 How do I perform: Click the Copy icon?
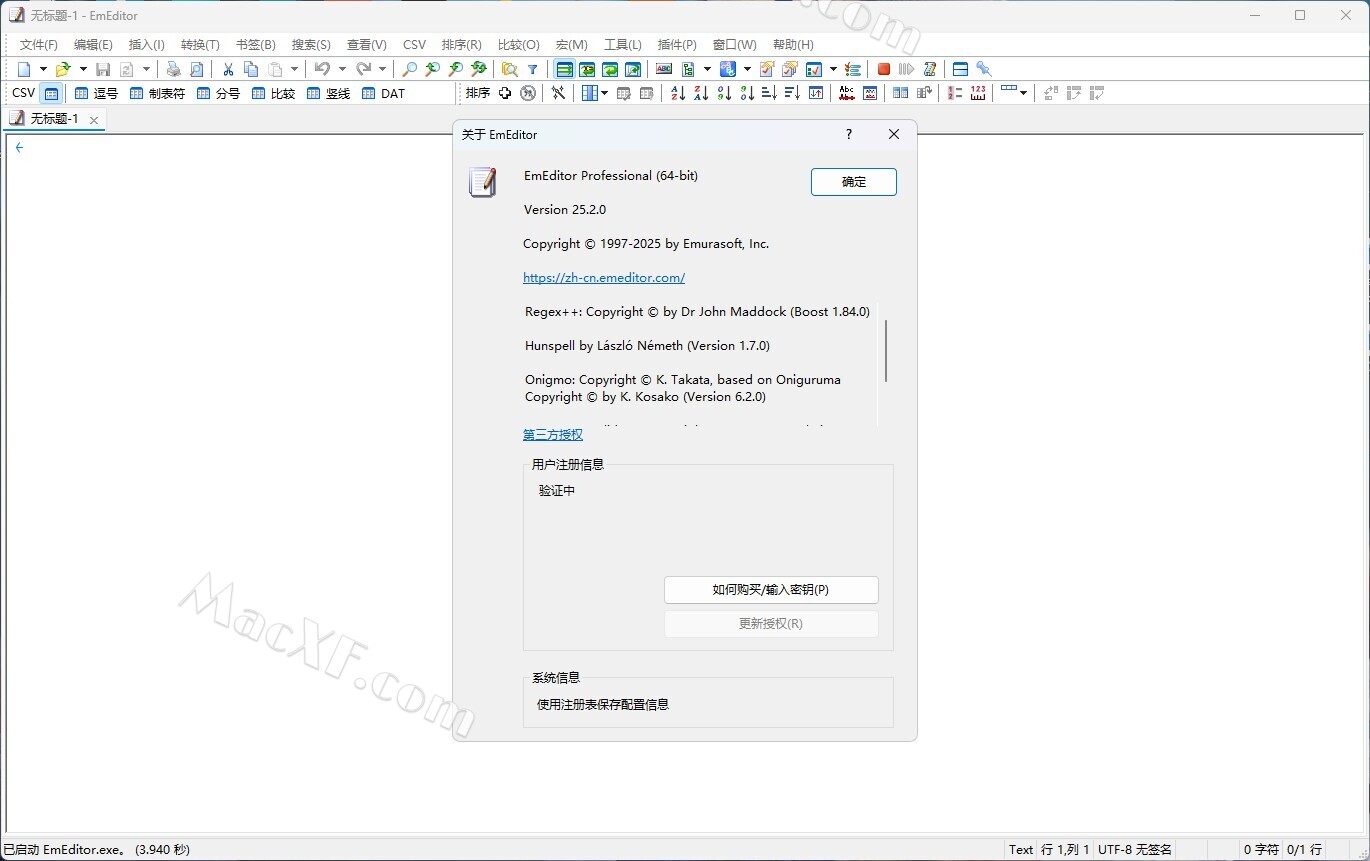(x=251, y=69)
